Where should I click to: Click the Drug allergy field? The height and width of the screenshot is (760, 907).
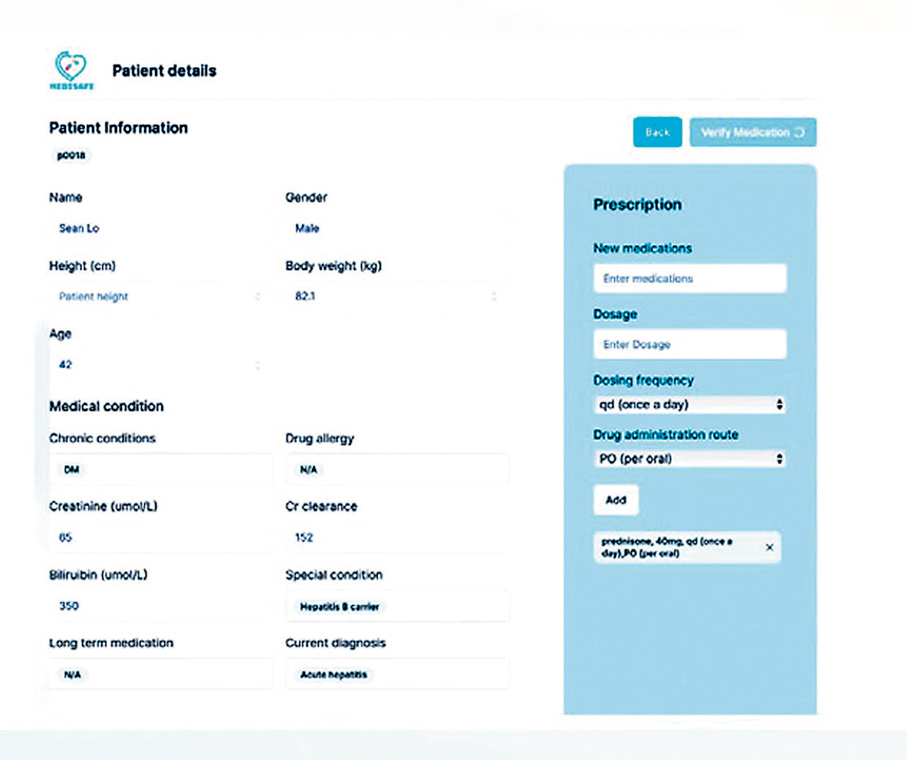tap(396, 469)
